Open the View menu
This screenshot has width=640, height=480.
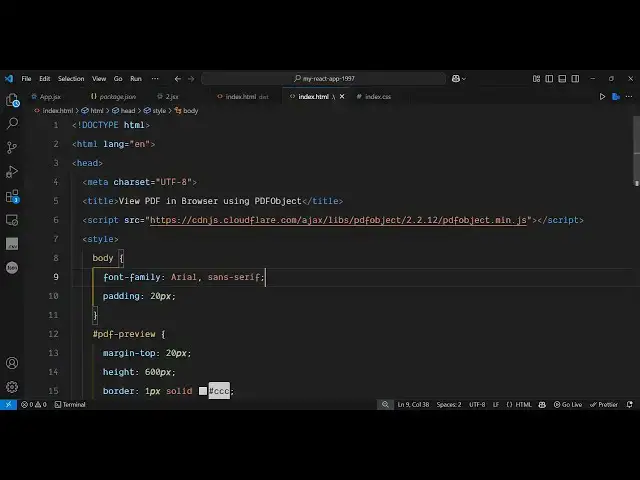(x=99, y=78)
